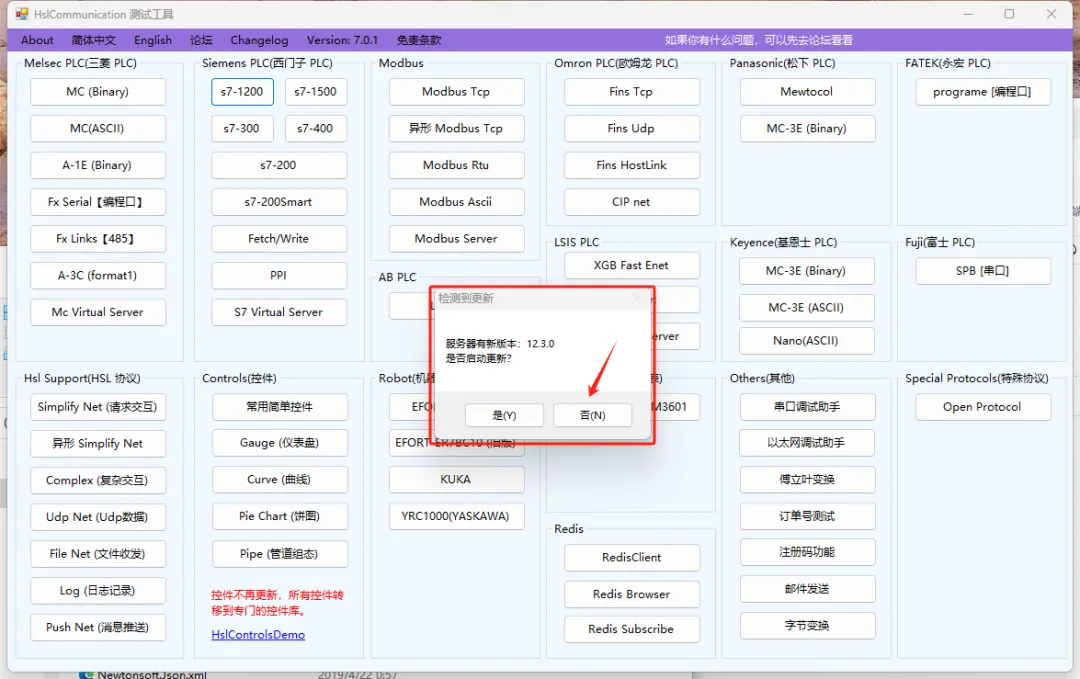
Task: Open Panasonic Mewtocol test
Action: click(x=807, y=92)
